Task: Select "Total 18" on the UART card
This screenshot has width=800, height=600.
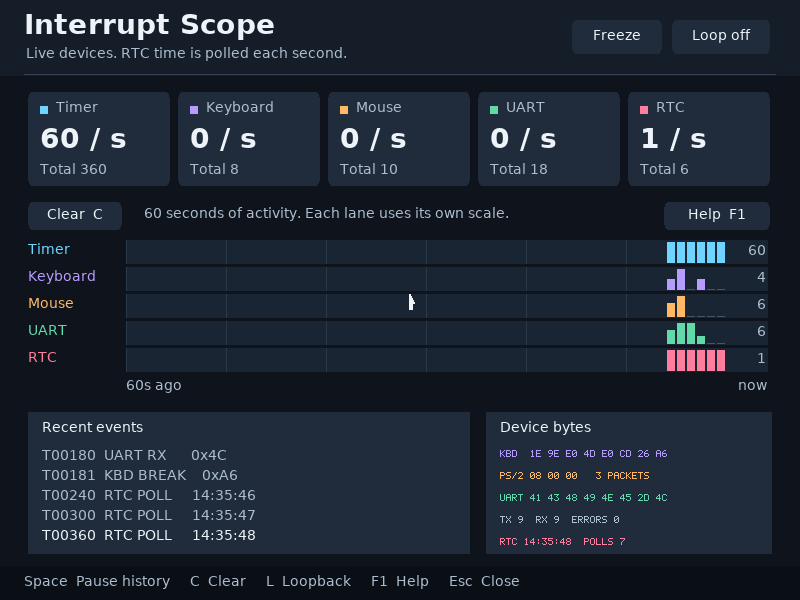Action: point(518,169)
